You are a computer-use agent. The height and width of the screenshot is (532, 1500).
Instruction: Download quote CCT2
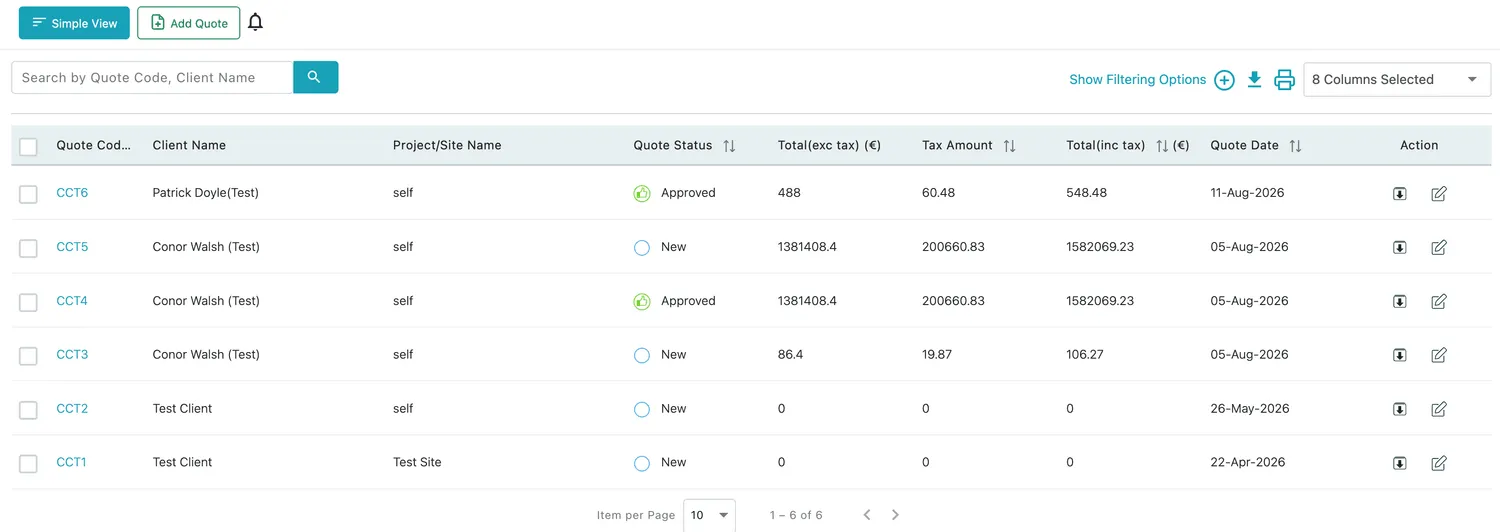pyautogui.click(x=1400, y=409)
